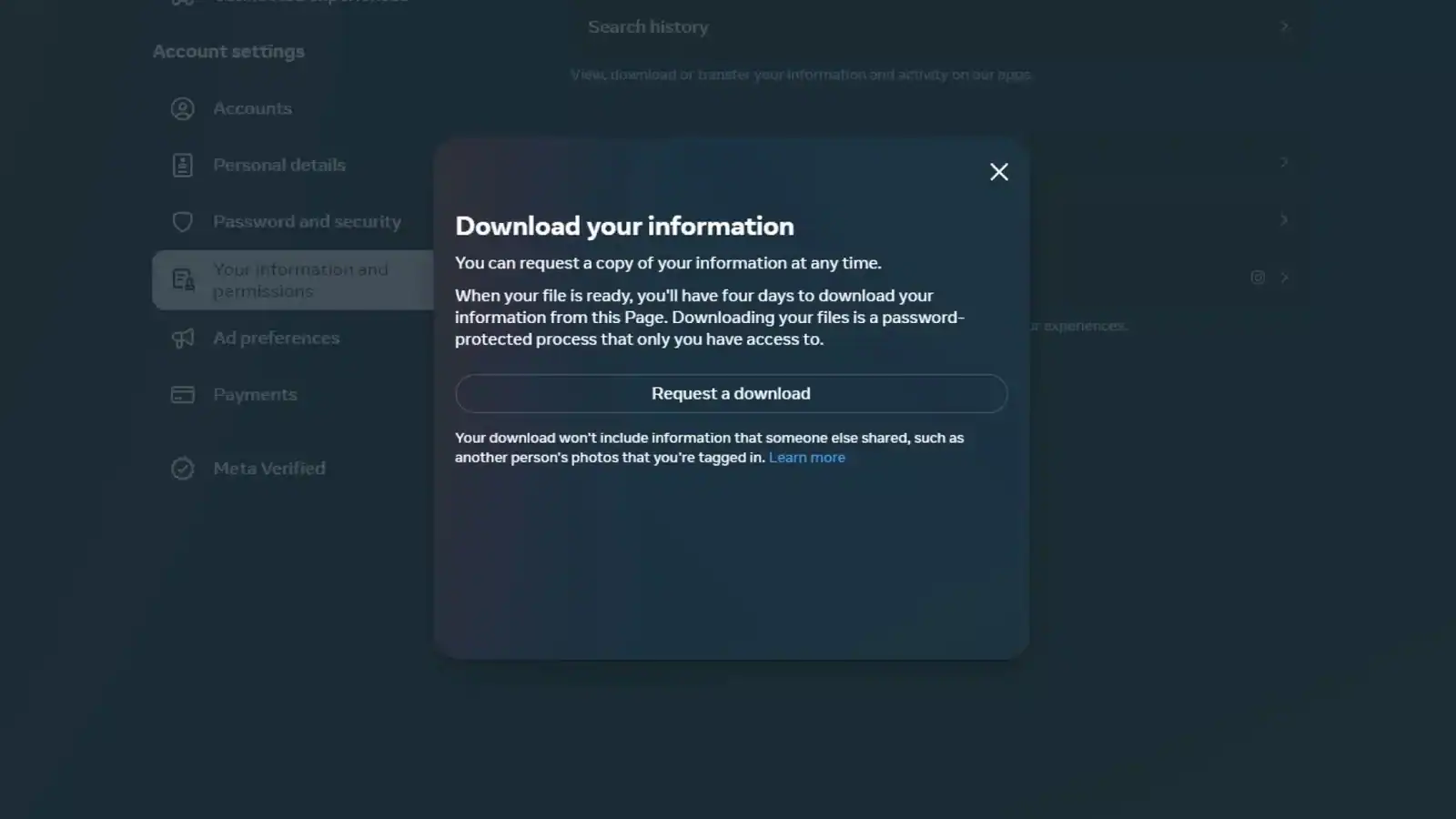Screen dimensions: 1456x819
Task: Select the Ad preferences menu entry
Action: tap(277, 338)
